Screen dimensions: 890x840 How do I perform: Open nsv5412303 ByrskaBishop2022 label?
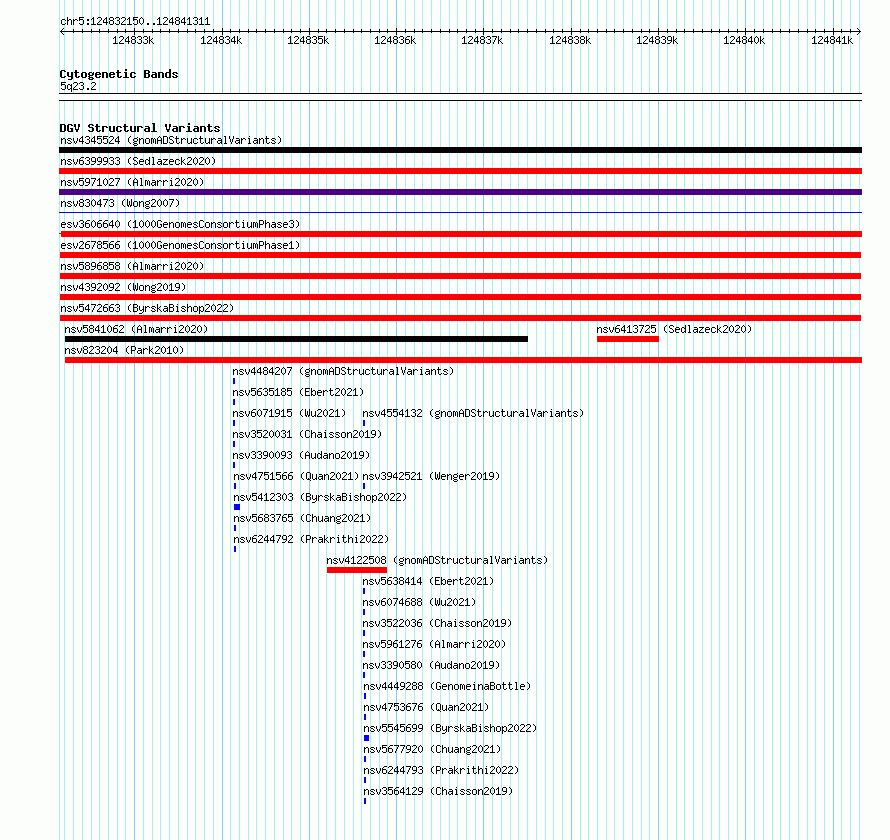(320, 497)
